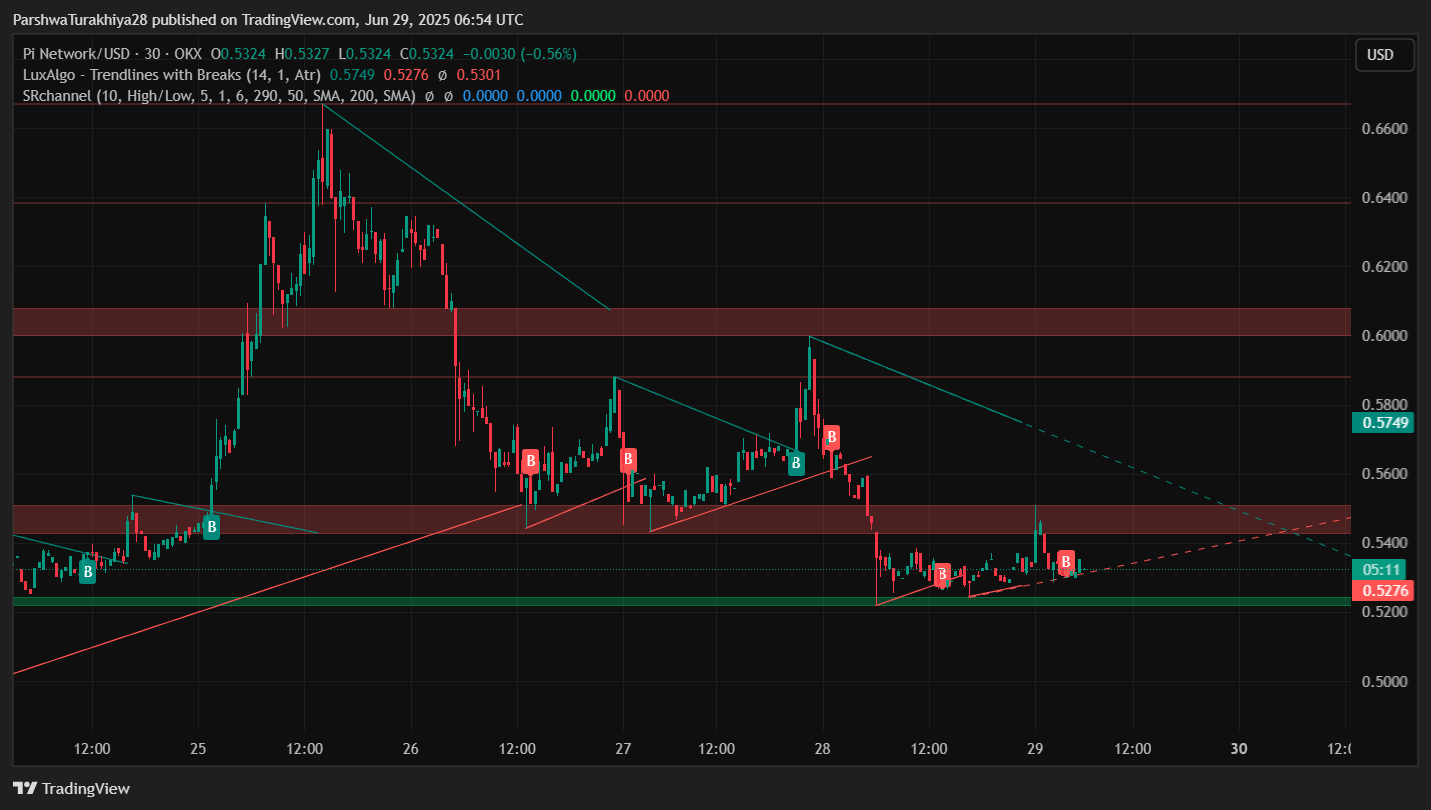Click the leftmost green B breakout marker
The width and height of the screenshot is (1431, 810).
[88, 572]
